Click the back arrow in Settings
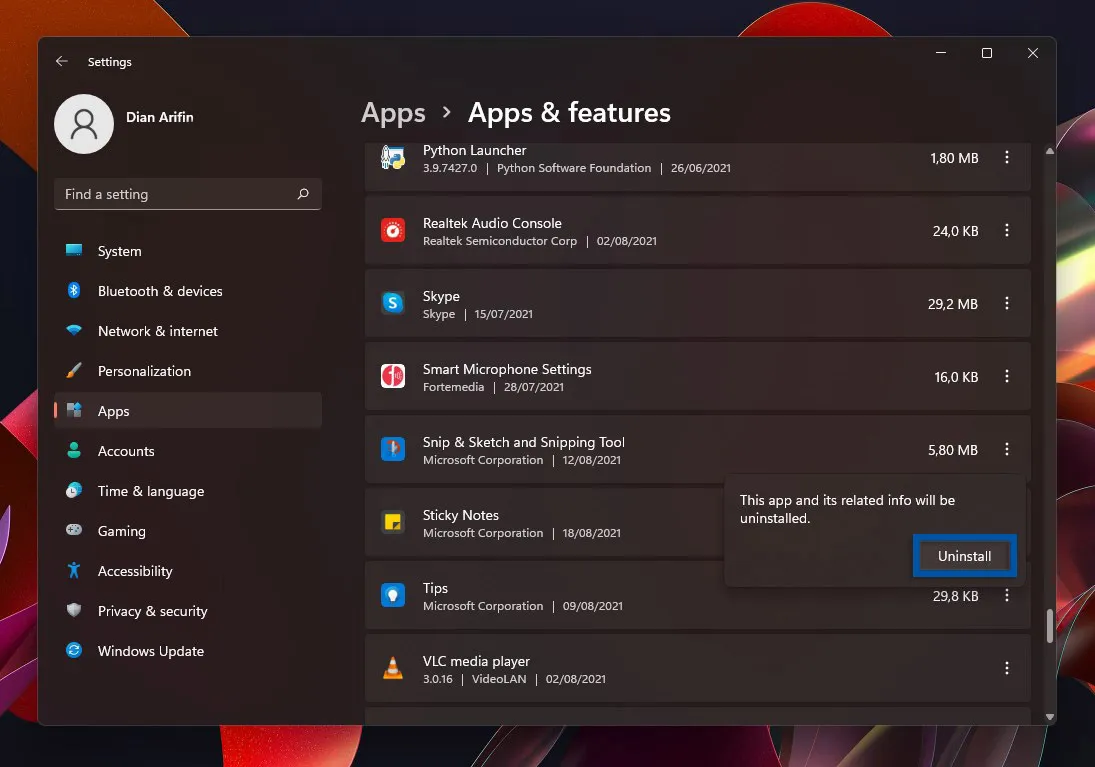The width and height of the screenshot is (1095, 767). 61,61
